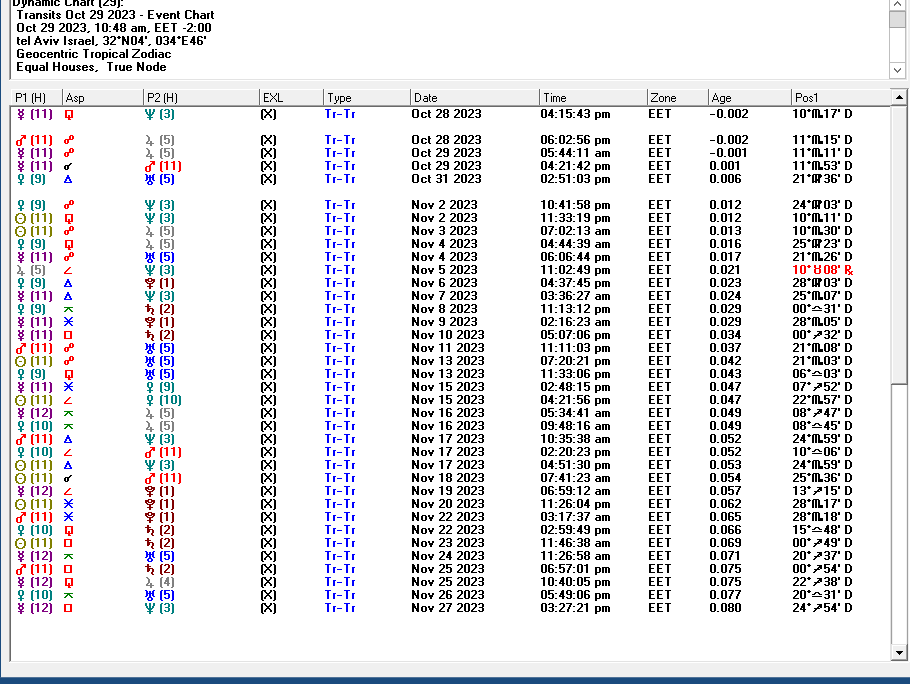Click sesquiquadrate symbol in Nov 4 04:44:39 am row
Image resolution: width=910 pixels, height=684 pixels.
pos(68,244)
